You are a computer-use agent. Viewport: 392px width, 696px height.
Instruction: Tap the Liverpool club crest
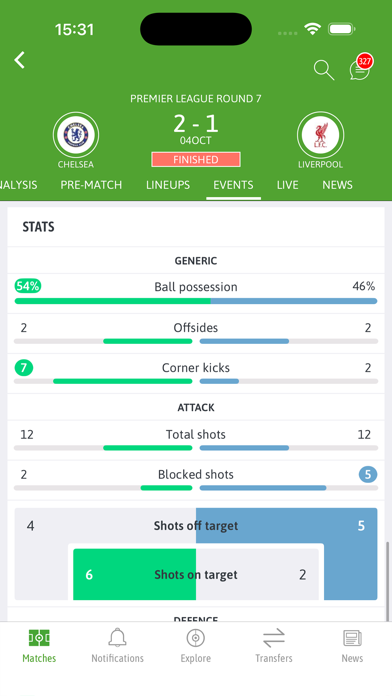click(320, 135)
